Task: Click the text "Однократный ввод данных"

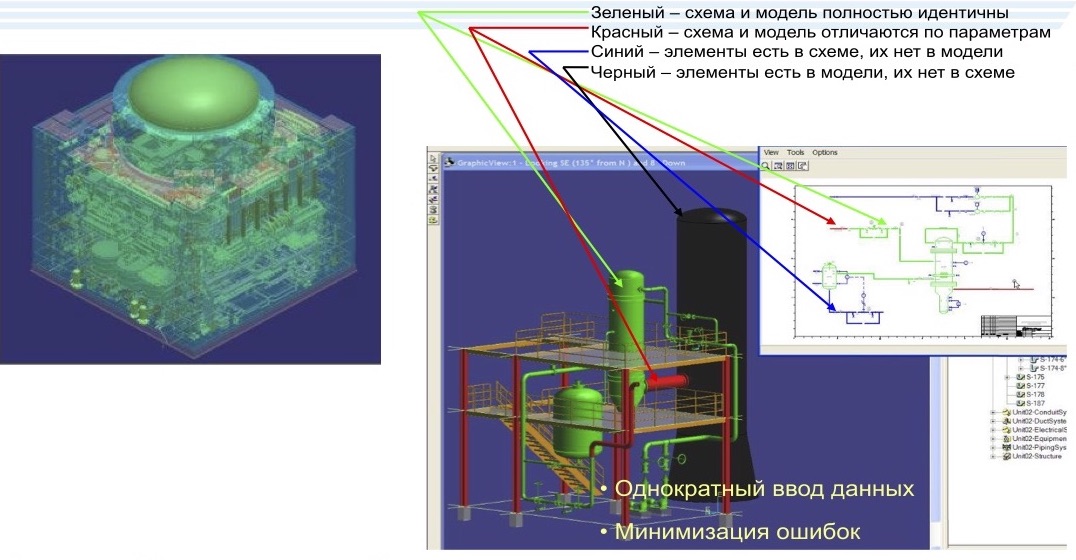Action: (x=764, y=489)
